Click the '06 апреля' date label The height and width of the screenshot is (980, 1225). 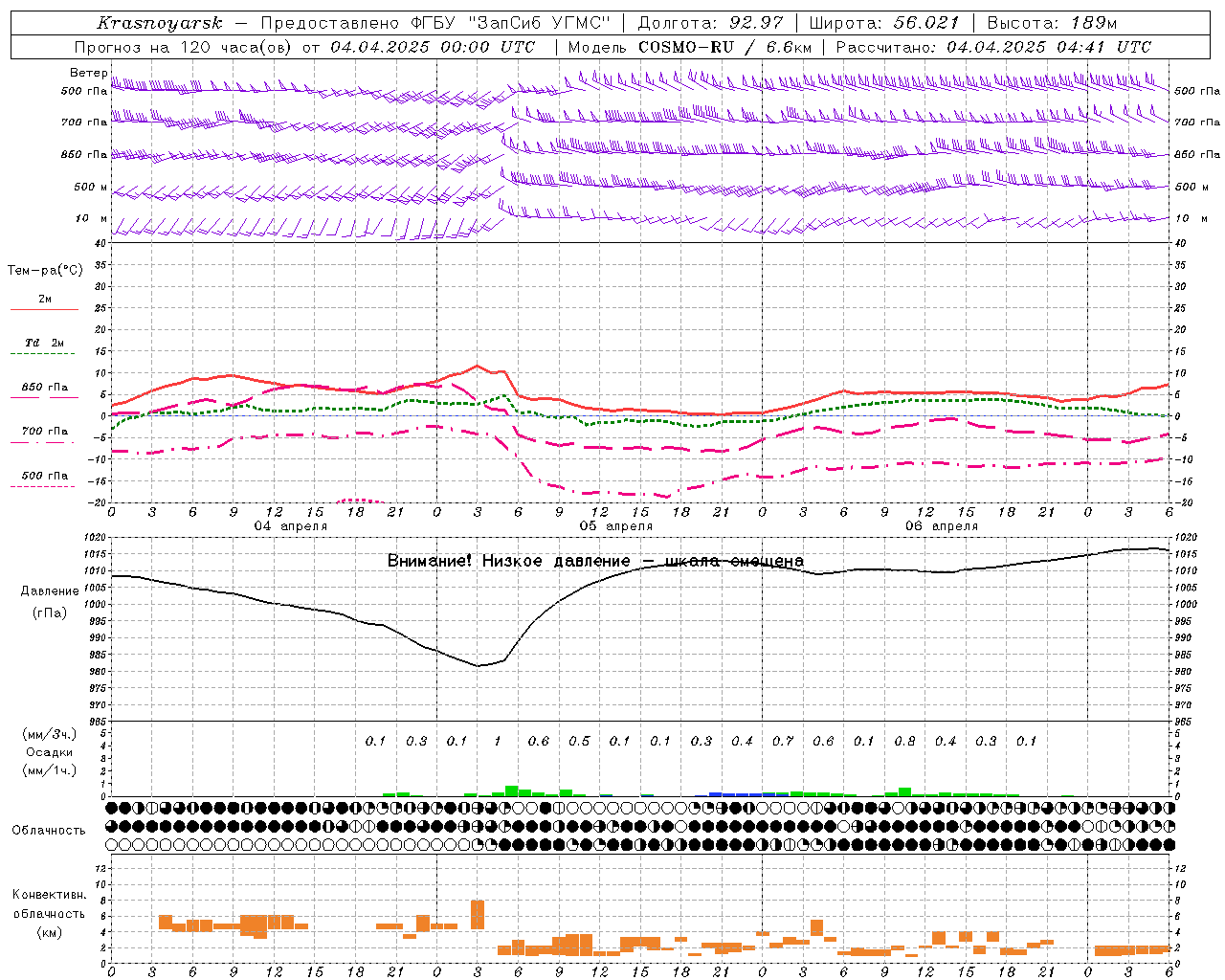(x=942, y=526)
